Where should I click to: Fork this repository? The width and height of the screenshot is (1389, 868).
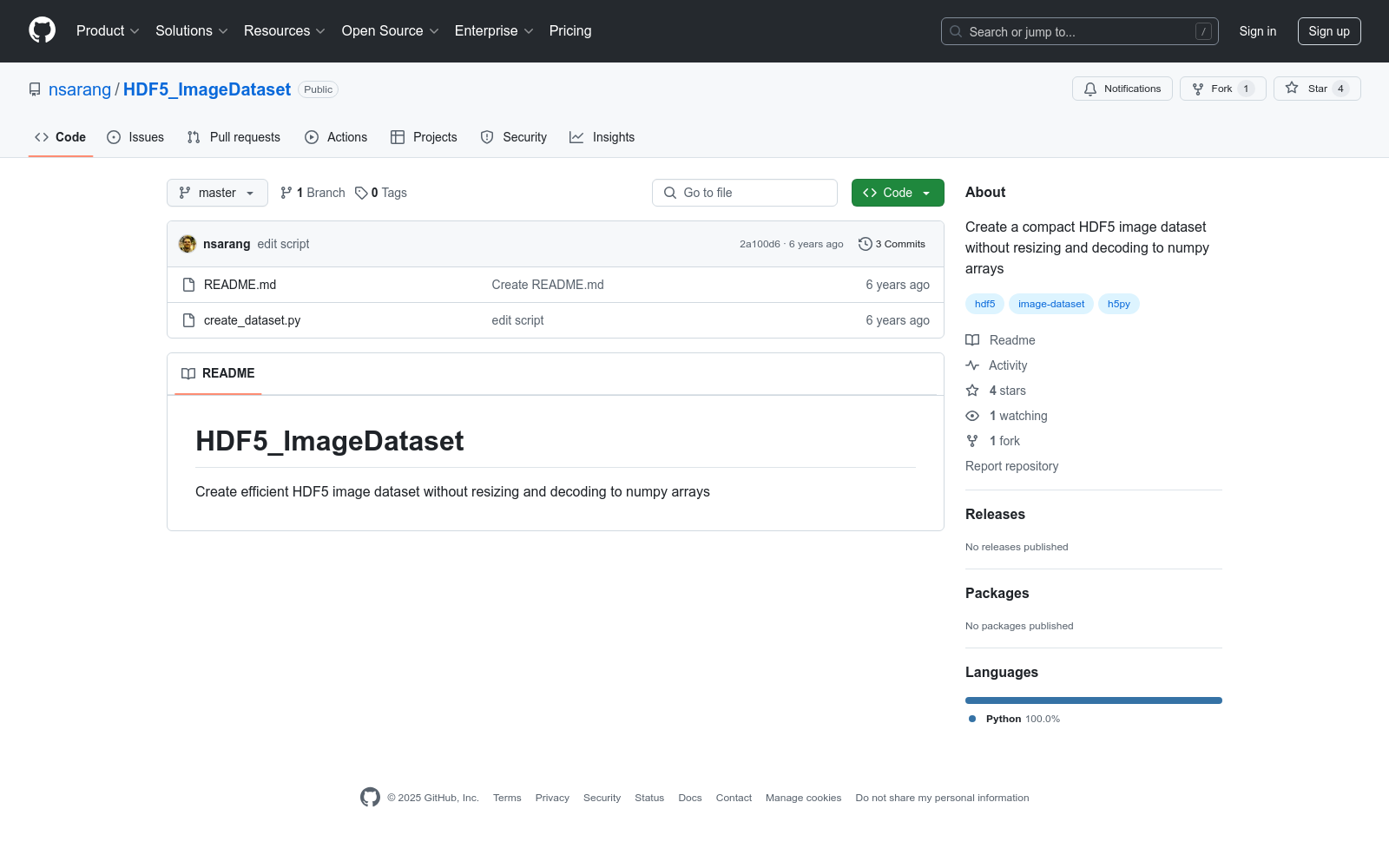(x=1222, y=89)
